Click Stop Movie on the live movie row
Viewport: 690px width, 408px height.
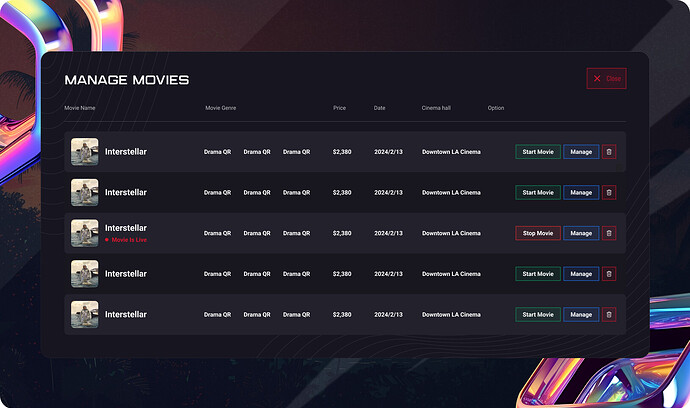(x=538, y=233)
